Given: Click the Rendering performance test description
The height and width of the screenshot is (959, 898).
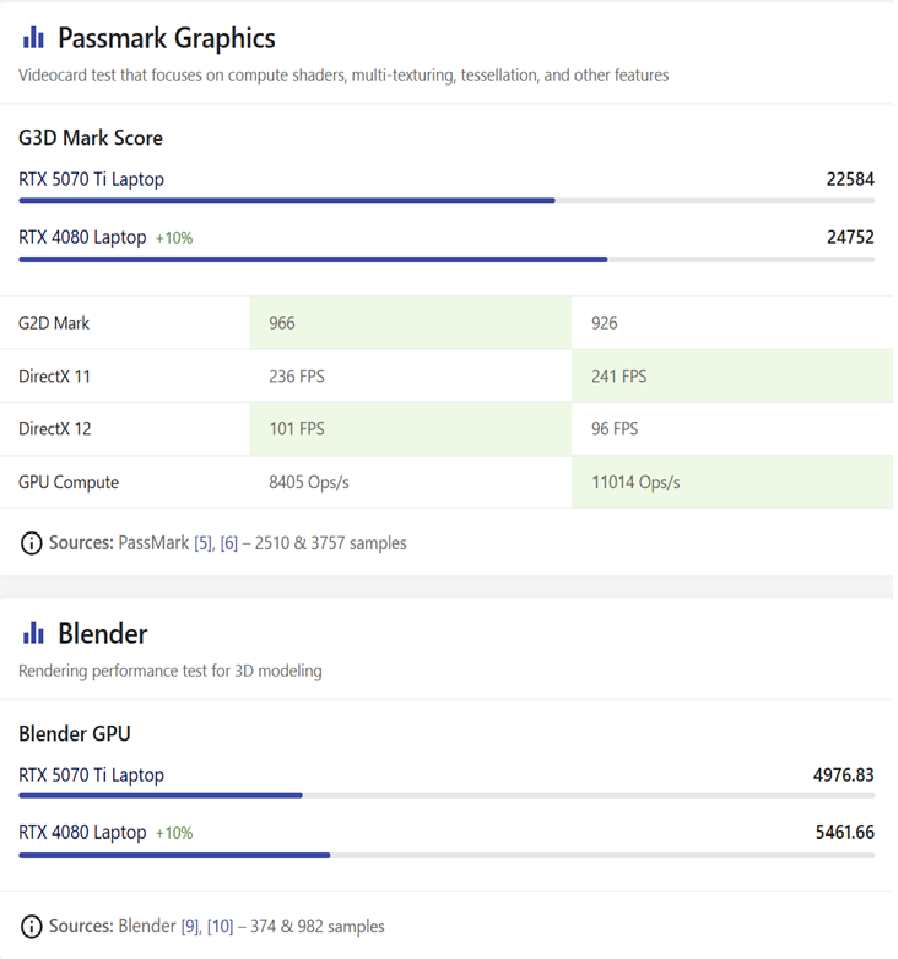Looking at the screenshot, I should [x=170, y=671].
